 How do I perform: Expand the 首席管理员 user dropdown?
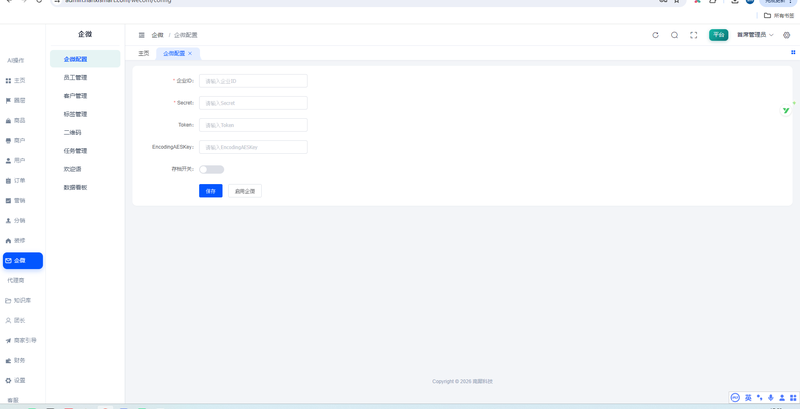pyautogui.click(x=755, y=35)
